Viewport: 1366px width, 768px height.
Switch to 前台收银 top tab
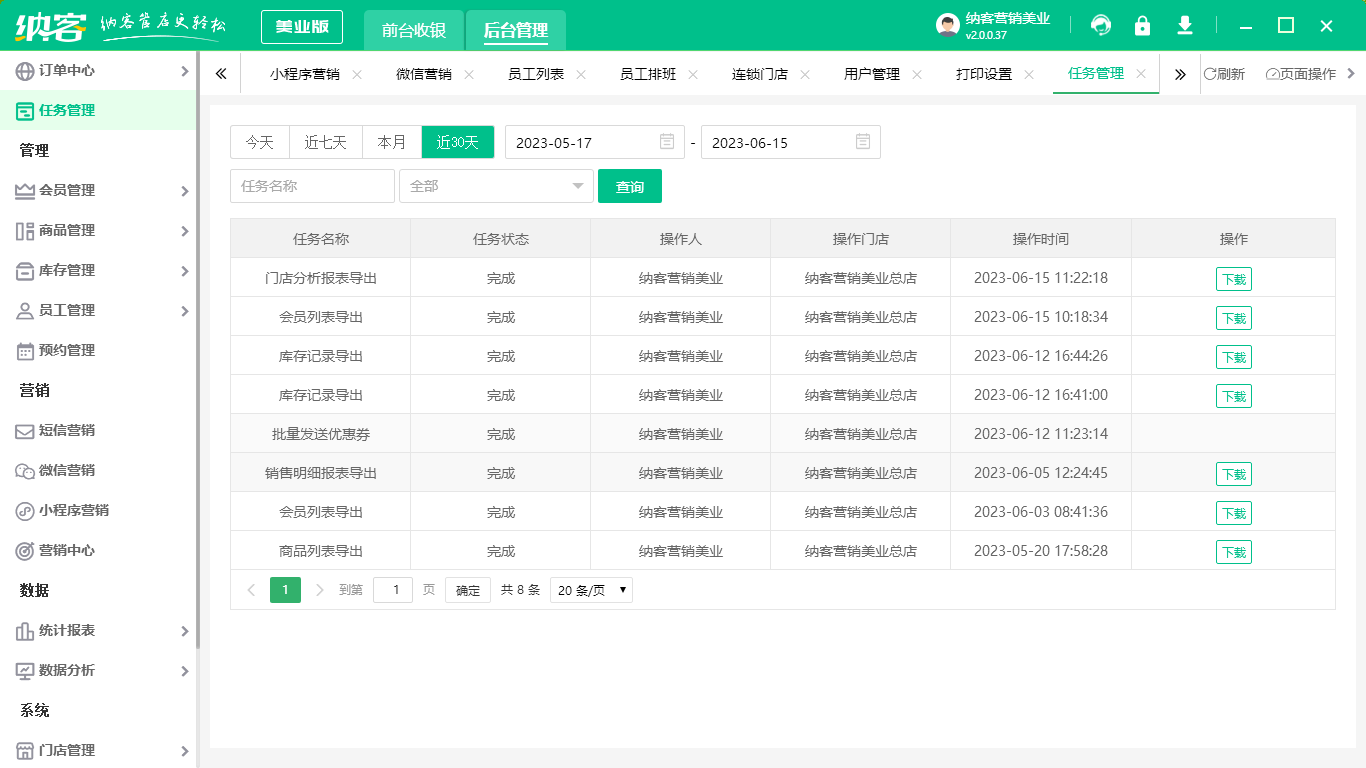pyautogui.click(x=414, y=30)
